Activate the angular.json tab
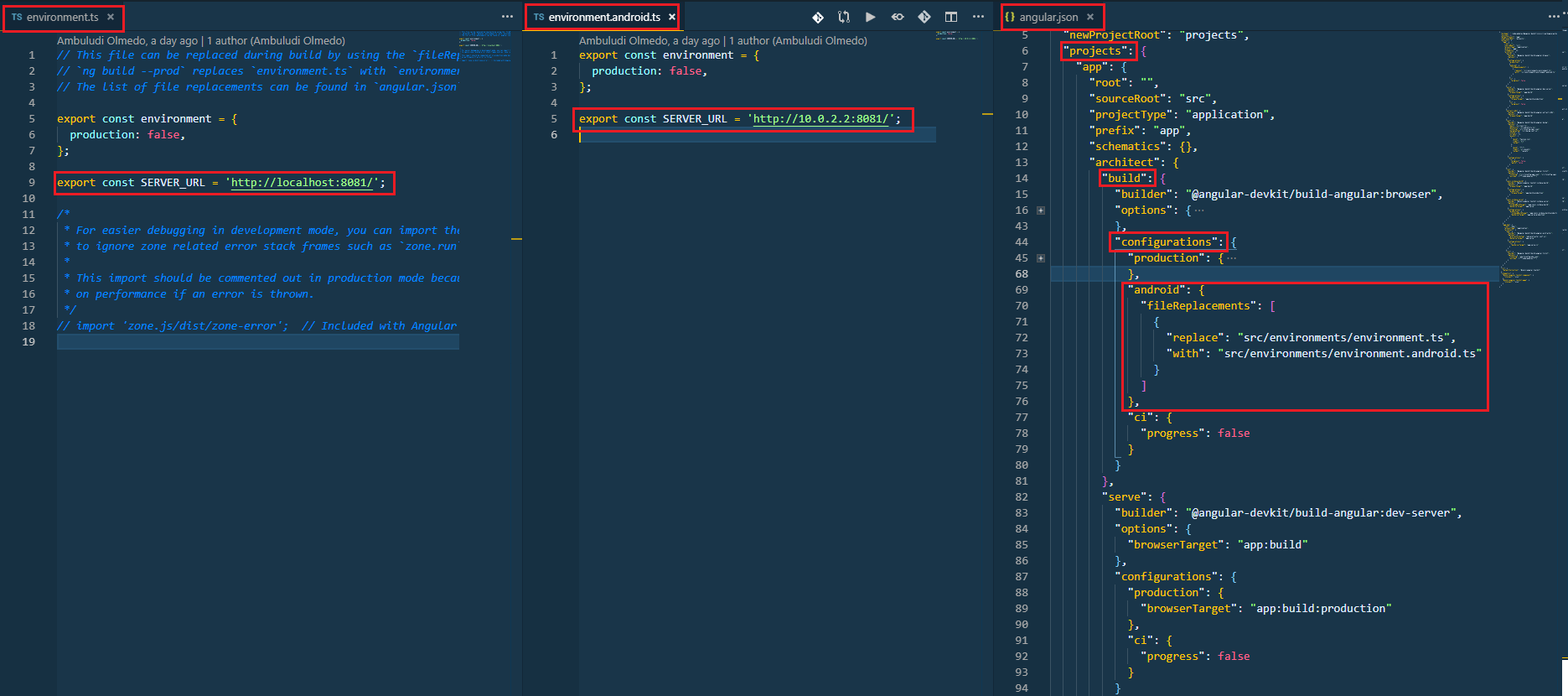This screenshot has width=1568, height=696. (1048, 17)
